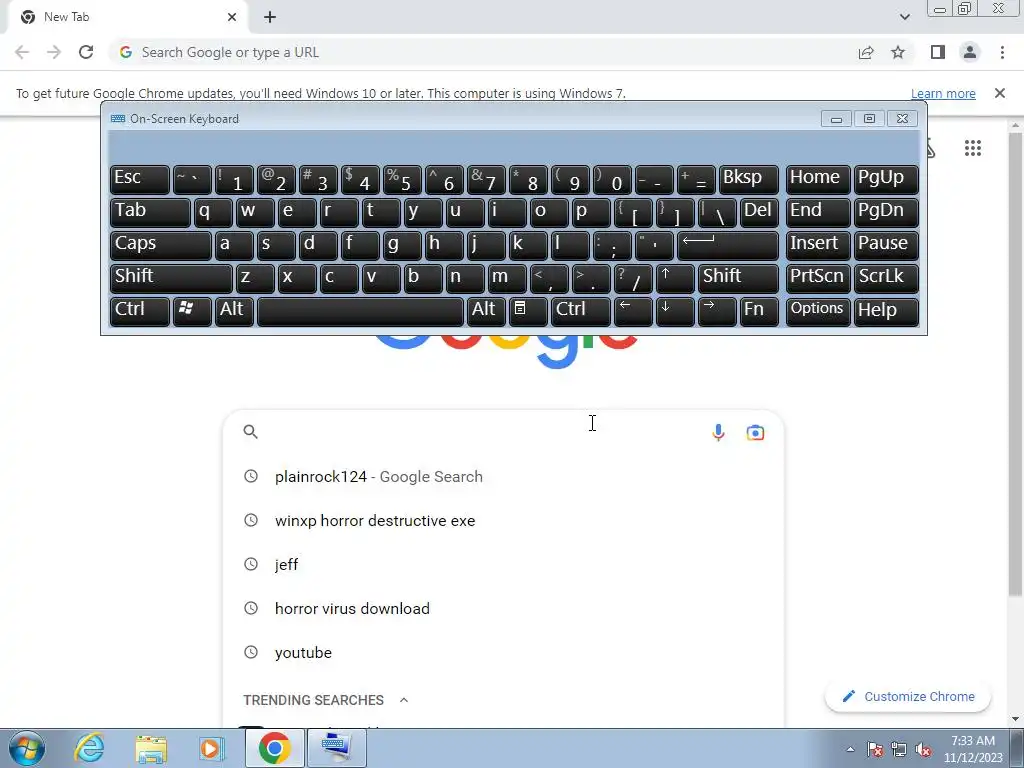
Task: Toggle right Shift key on keyboard
Action: (738, 278)
